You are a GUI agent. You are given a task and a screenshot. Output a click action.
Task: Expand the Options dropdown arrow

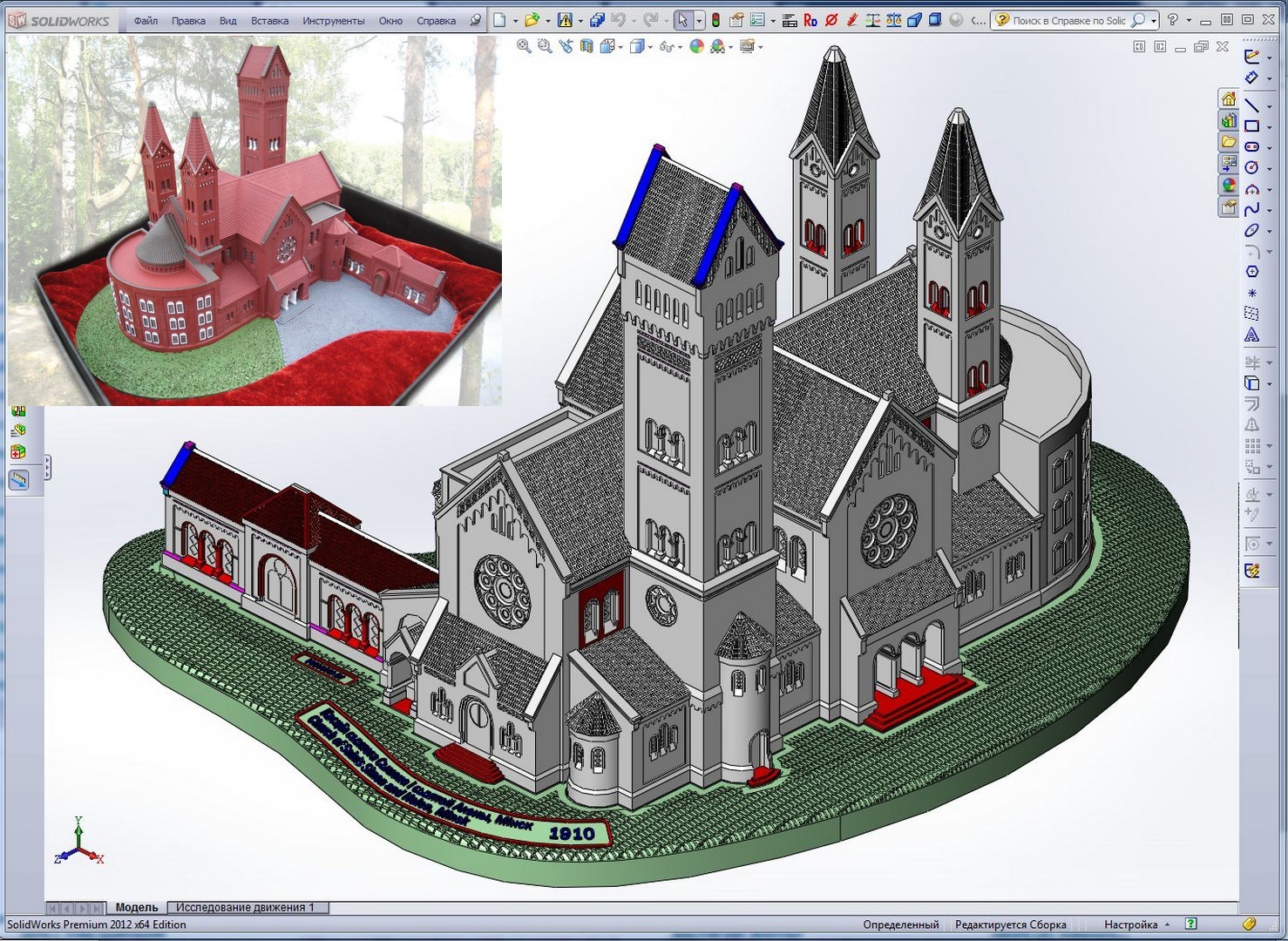[x=773, y=21]
